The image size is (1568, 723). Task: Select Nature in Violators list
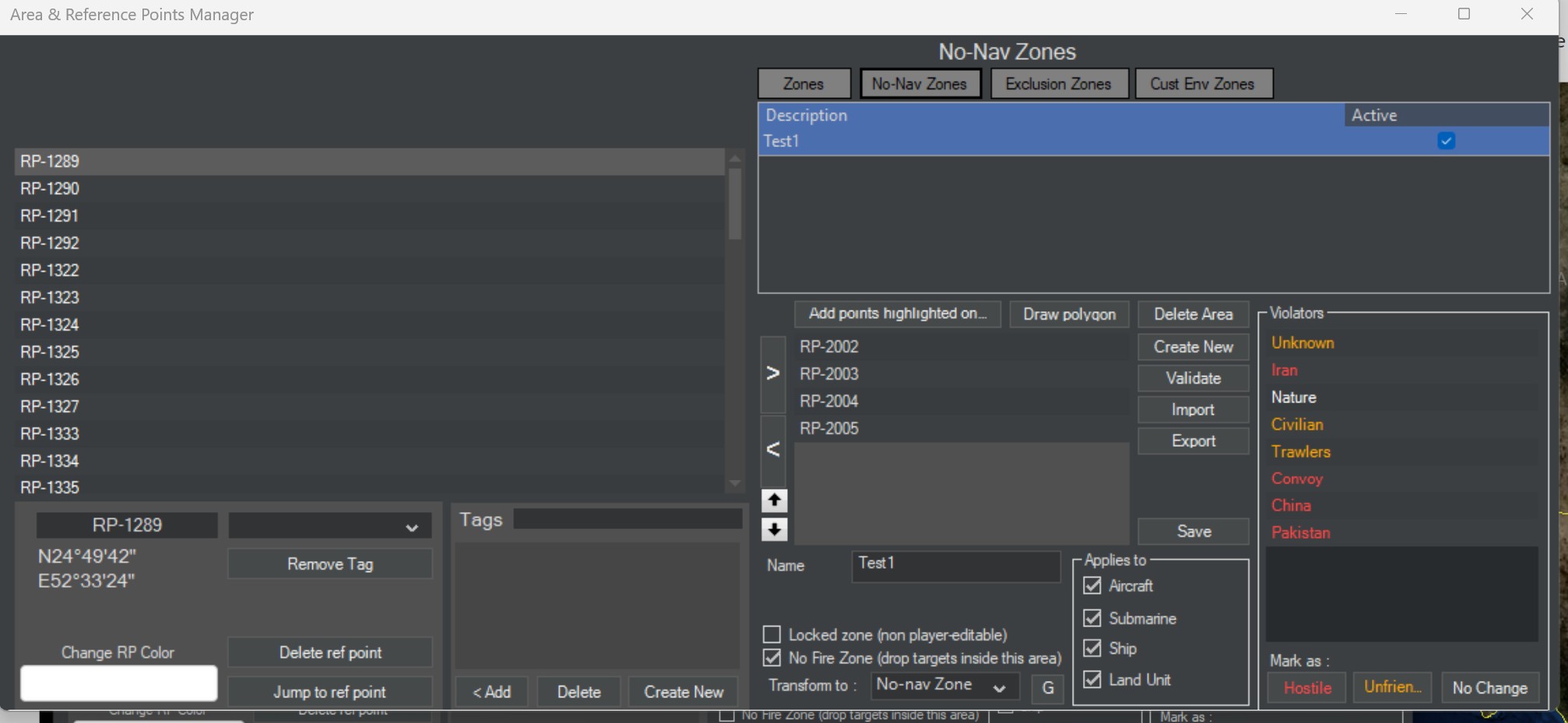coord(1402,397)
